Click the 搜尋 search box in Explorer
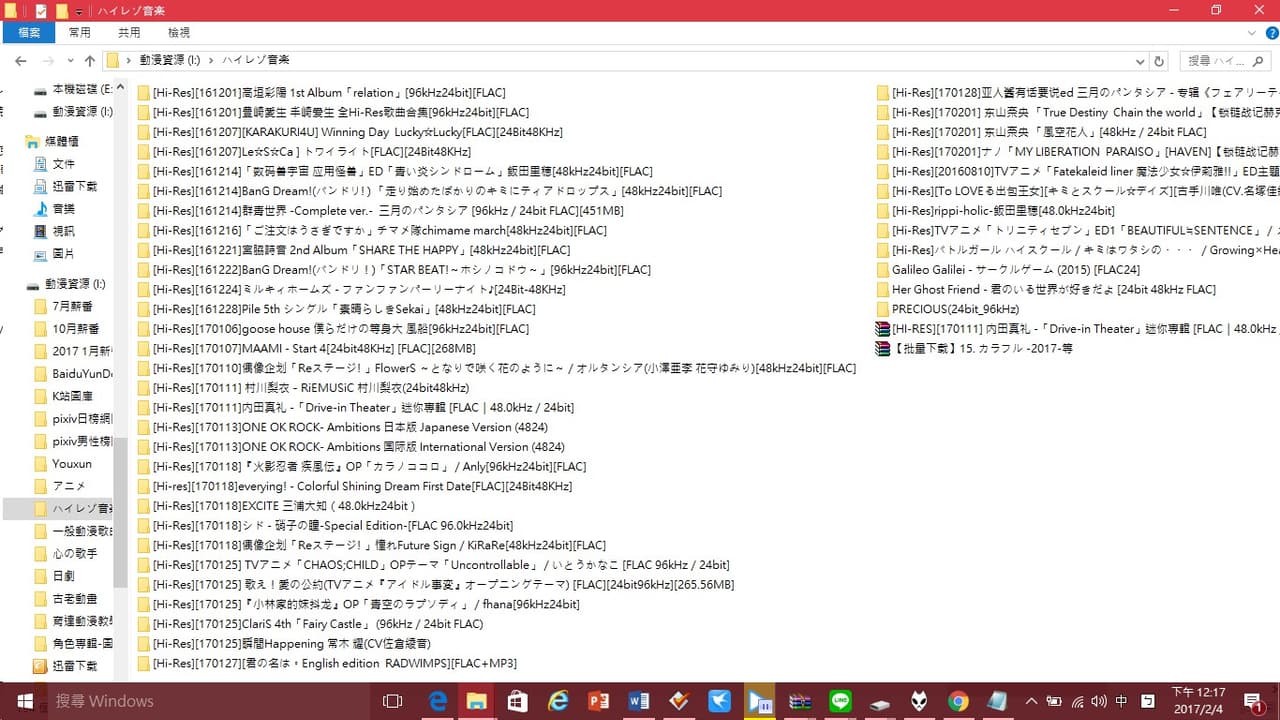The width and height of the screenshot is (1280, 720). pyautogui.click(x=1225, y=61)
